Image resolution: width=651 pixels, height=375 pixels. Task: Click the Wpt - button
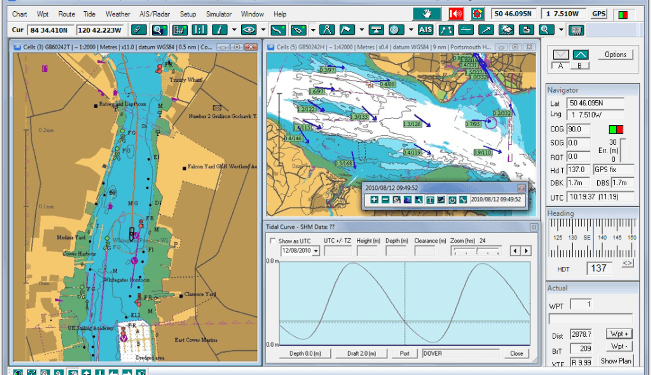coord(619,346)
